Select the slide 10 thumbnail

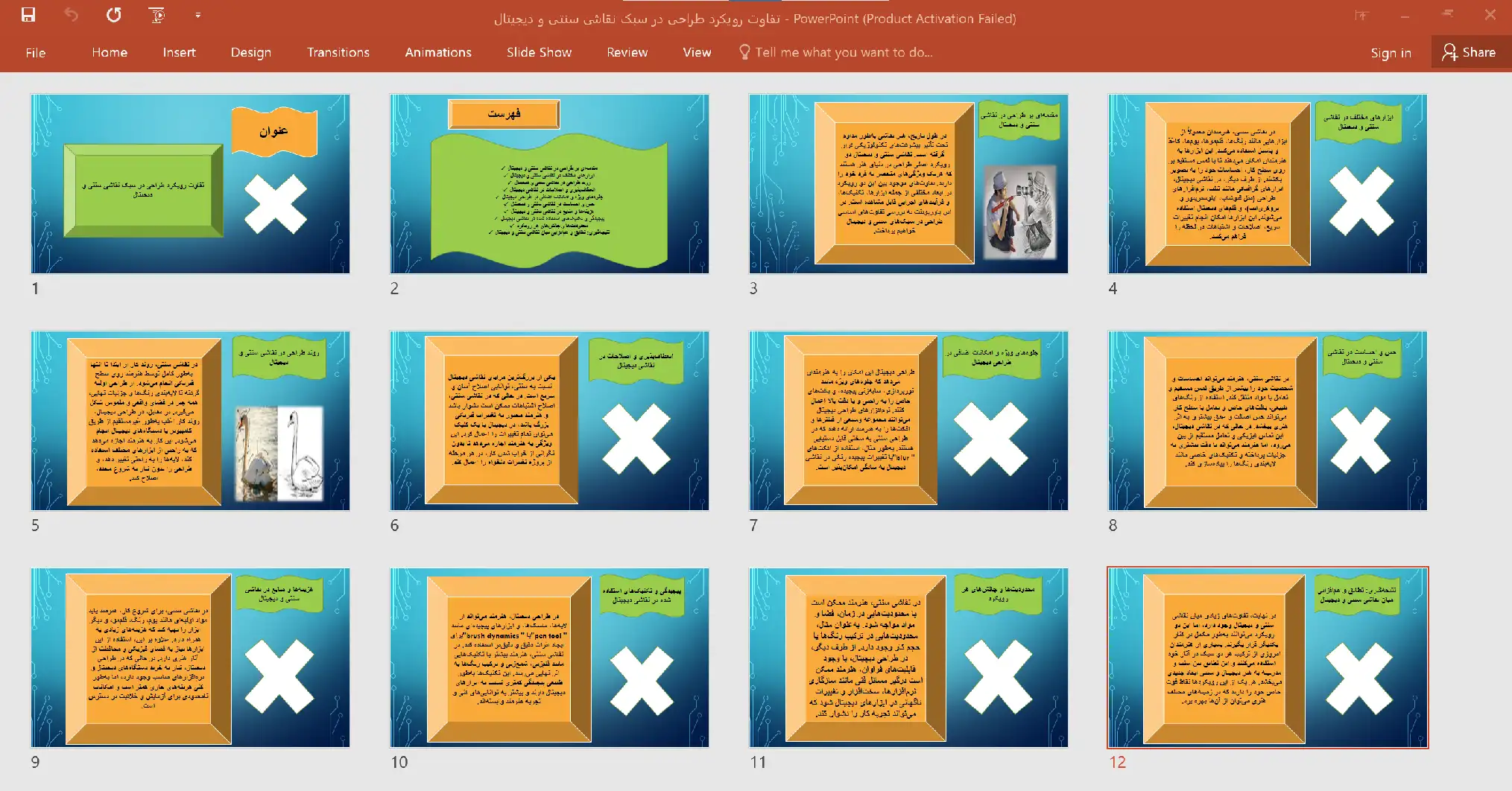coord(549,658)
